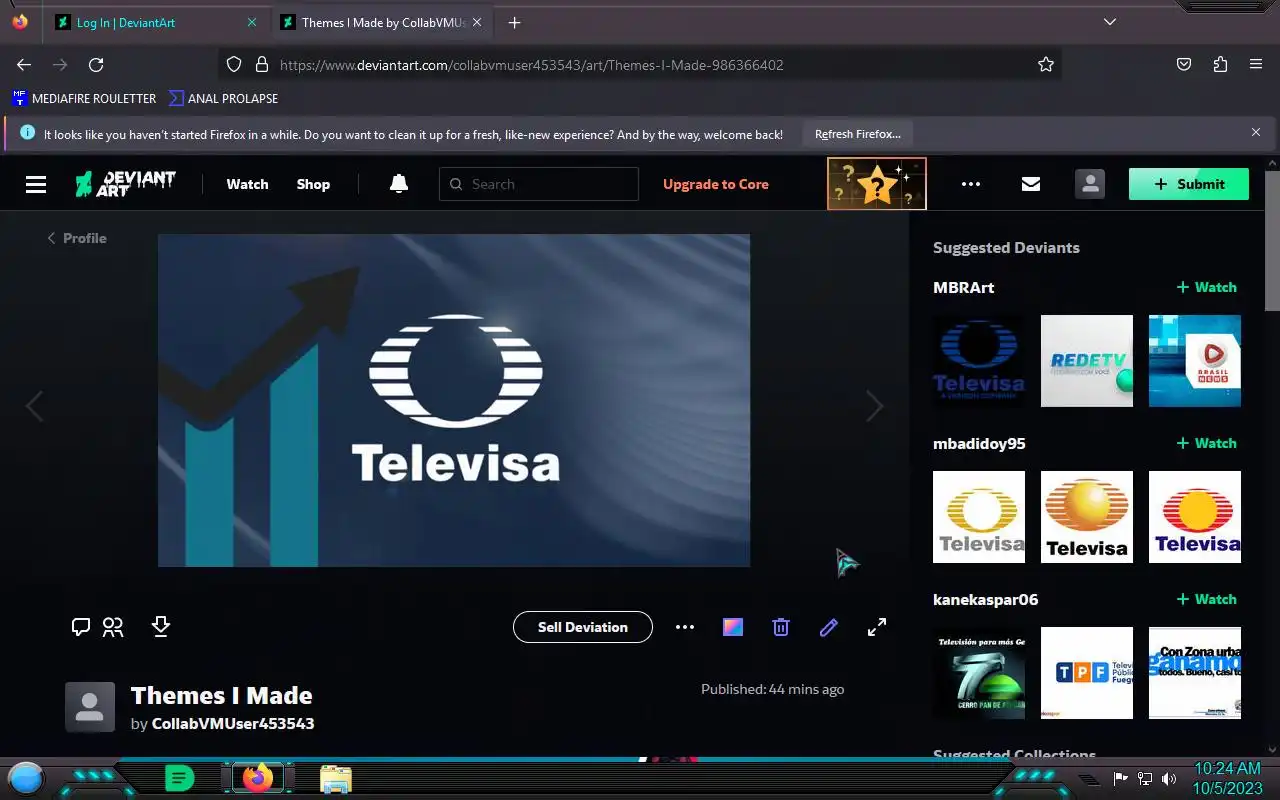Open orange globe Televisa thumbnail
1280x800 pixels.
[1087, 517]
